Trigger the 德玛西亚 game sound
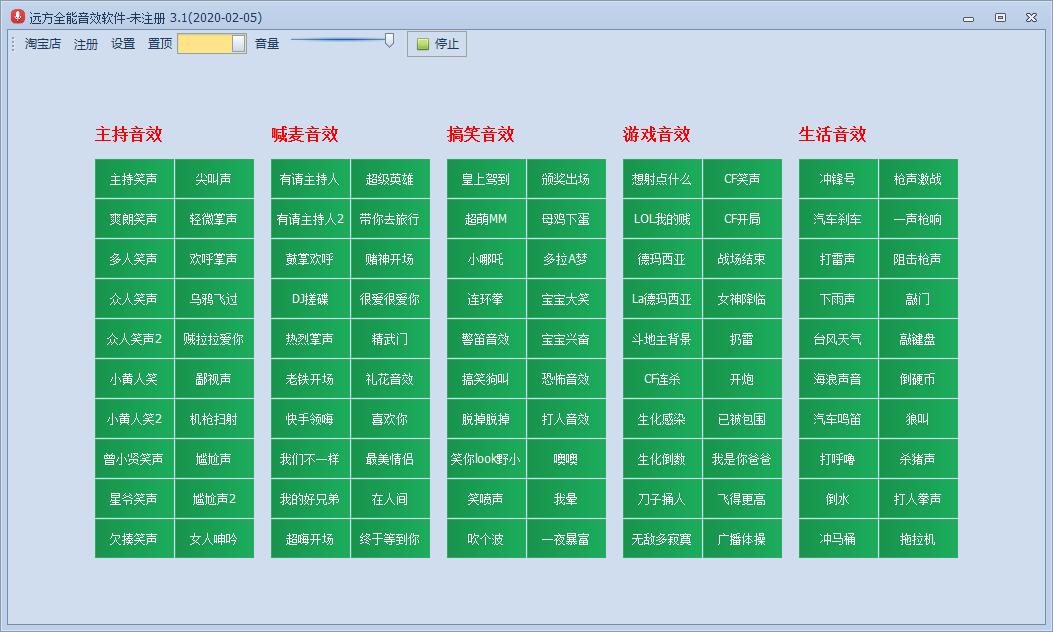Image resolution: width=1053 pixels, height=632 pixels. (x=659, y=258)
